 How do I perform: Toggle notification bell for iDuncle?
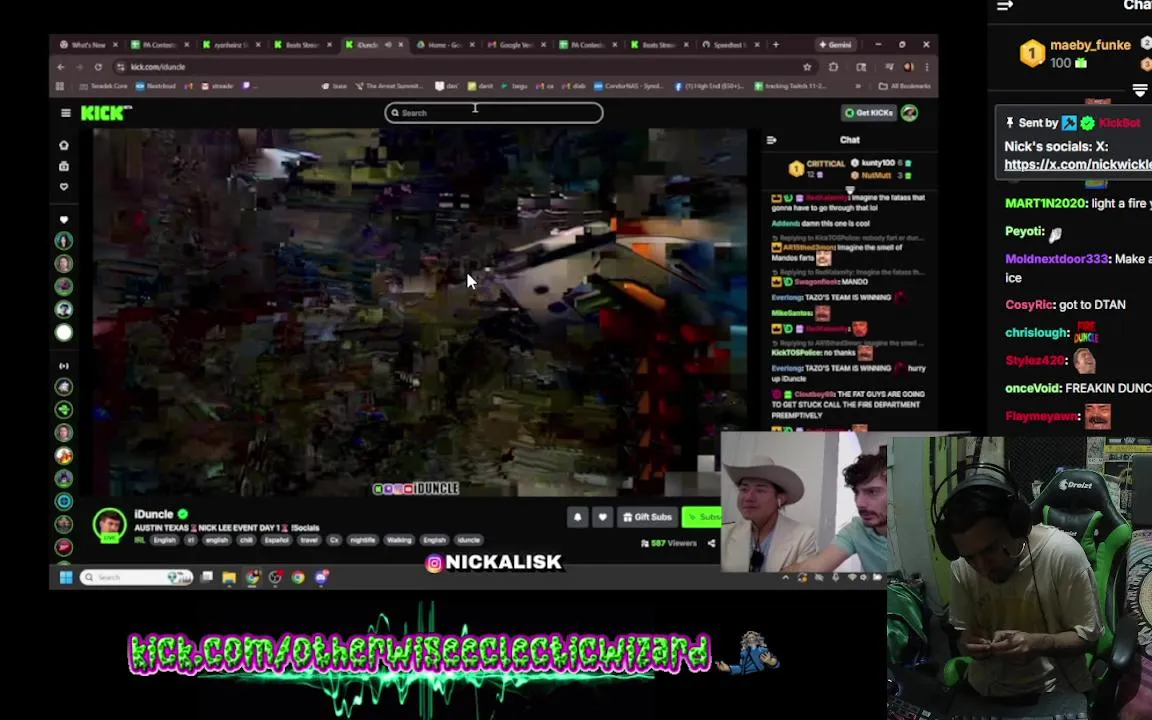coord(577,517)
